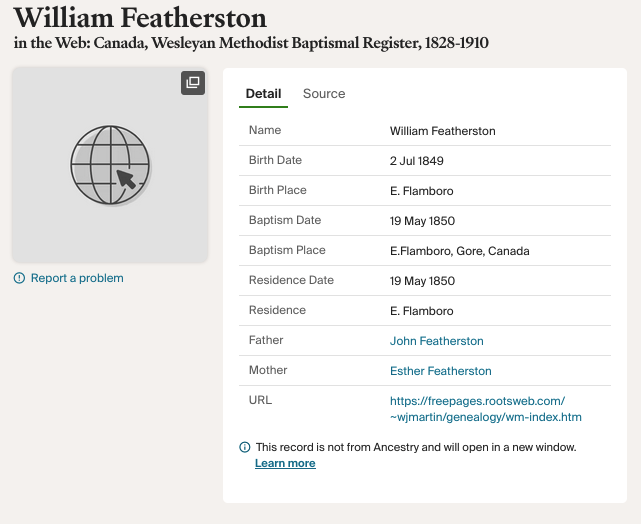Click the Baptism Date value 19 May 1850
The height and width of the screenshot is (524, 641).
(x=422, y=221)
